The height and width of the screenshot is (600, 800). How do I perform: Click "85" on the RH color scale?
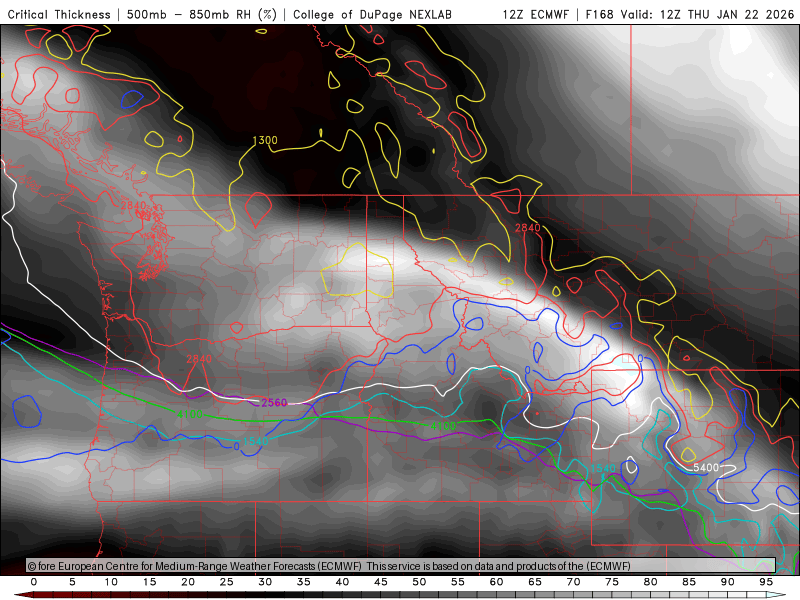(x=689, y=582)
